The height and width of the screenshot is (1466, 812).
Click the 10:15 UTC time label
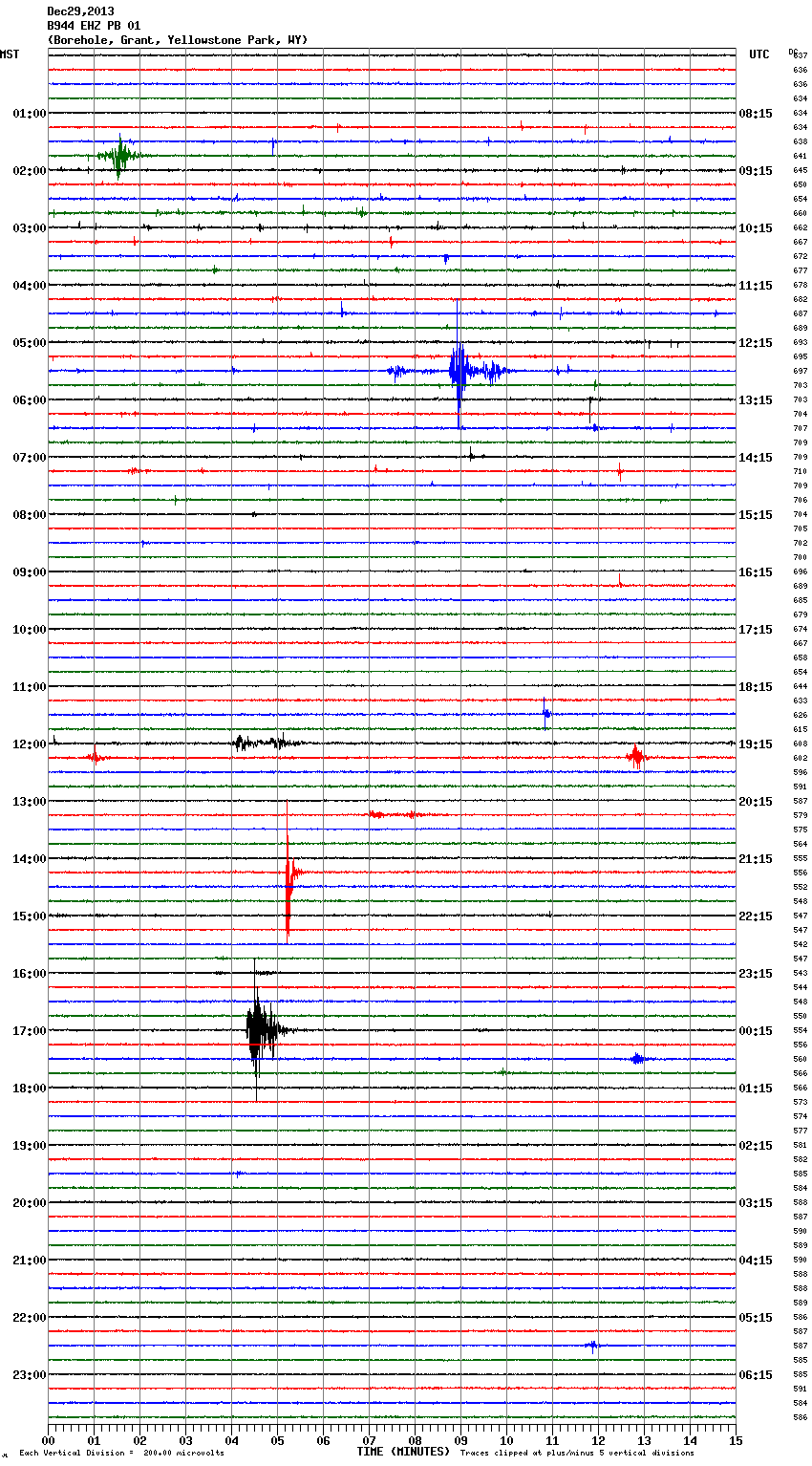756,228
